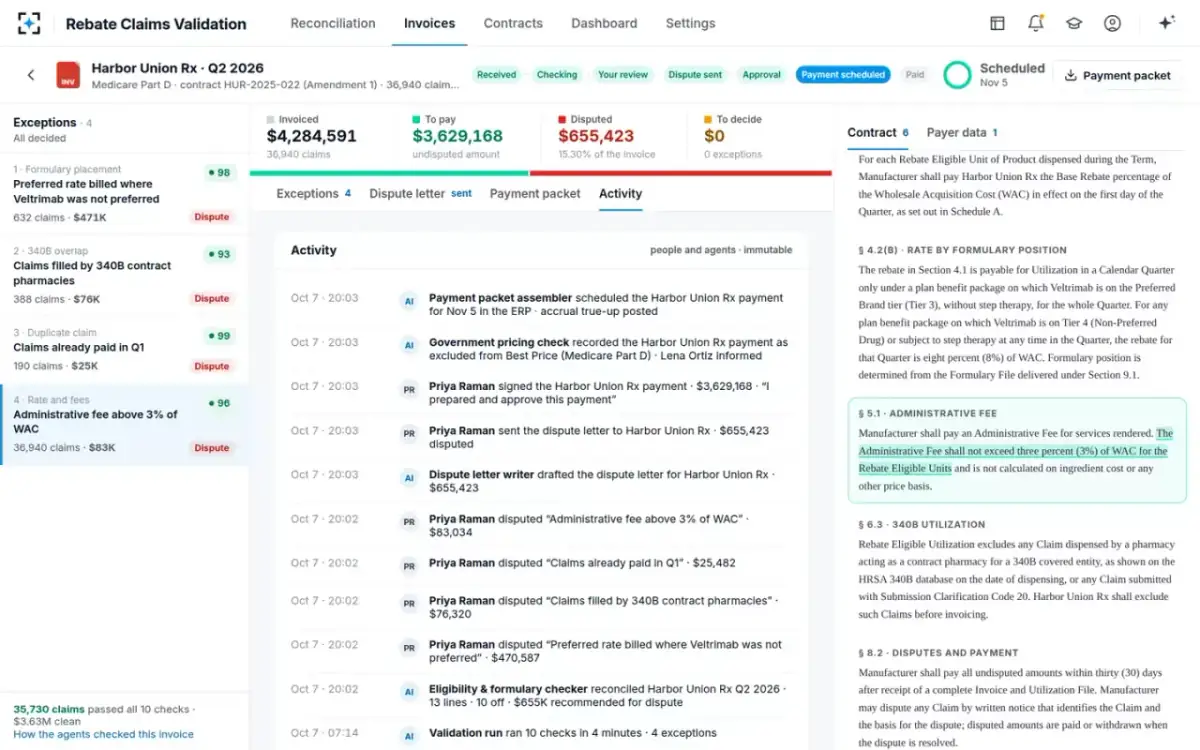Click the Your review stage pill
The width and height of the screenshot is (1200, 750).
pos(623,75)
